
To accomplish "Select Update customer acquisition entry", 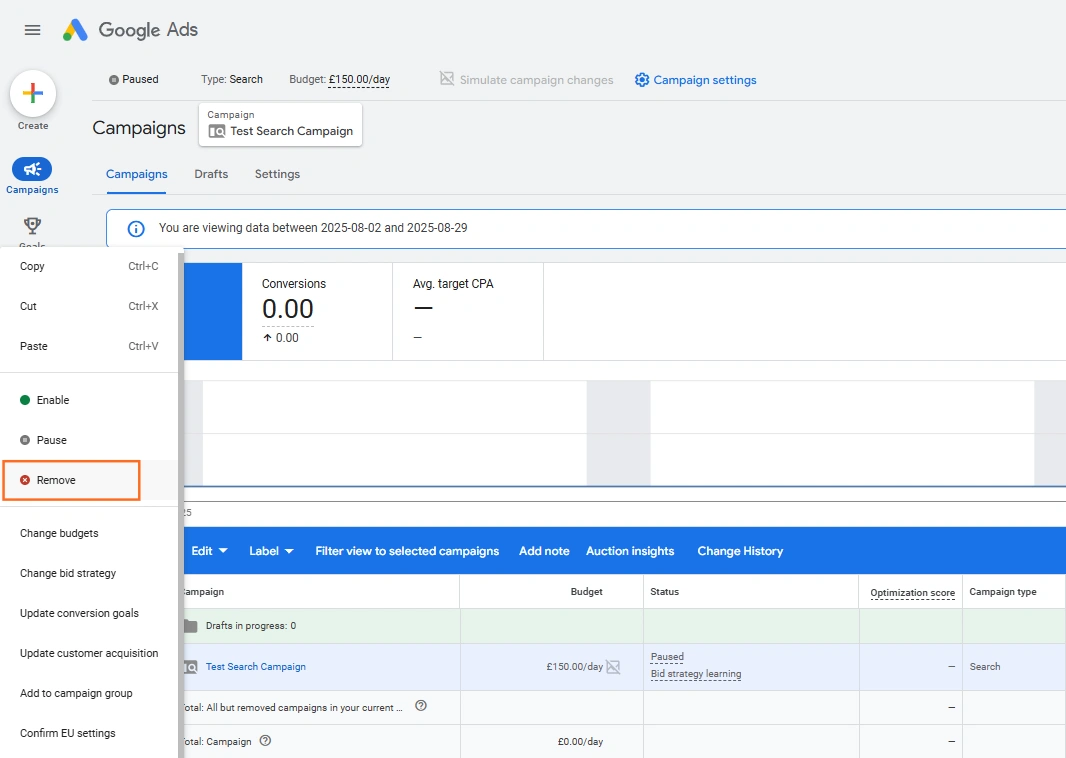I will [89, 653].
